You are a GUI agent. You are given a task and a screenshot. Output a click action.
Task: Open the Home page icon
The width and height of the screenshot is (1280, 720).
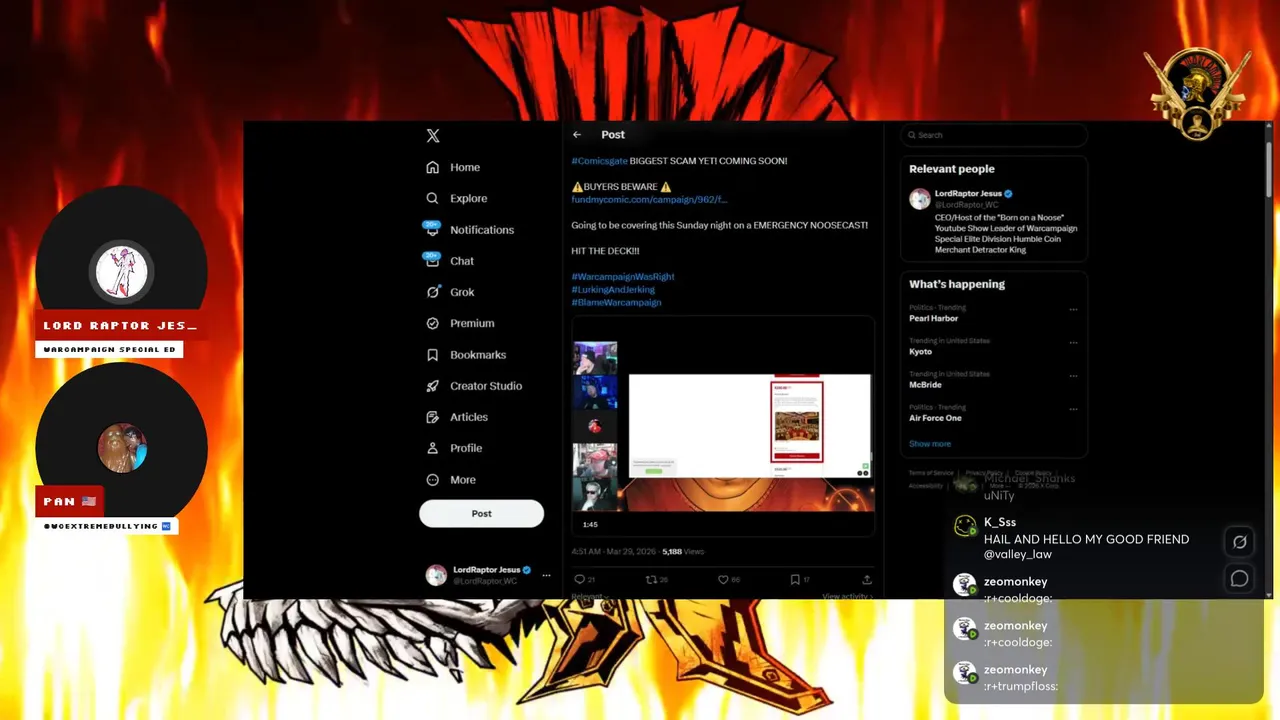point(432,167)
